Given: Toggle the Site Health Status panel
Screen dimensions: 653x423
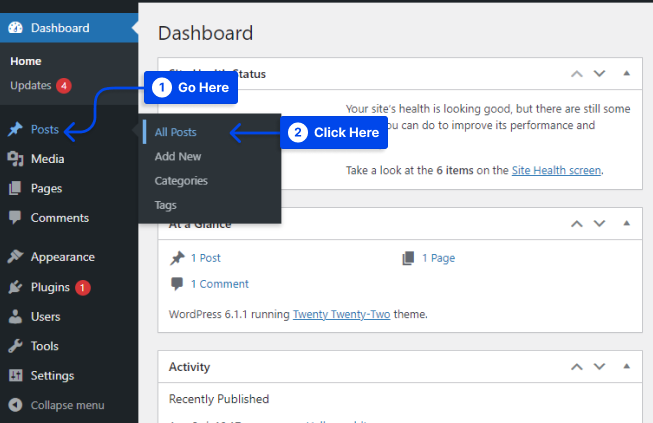Looking at the screenshot, I should pos(626,73).
